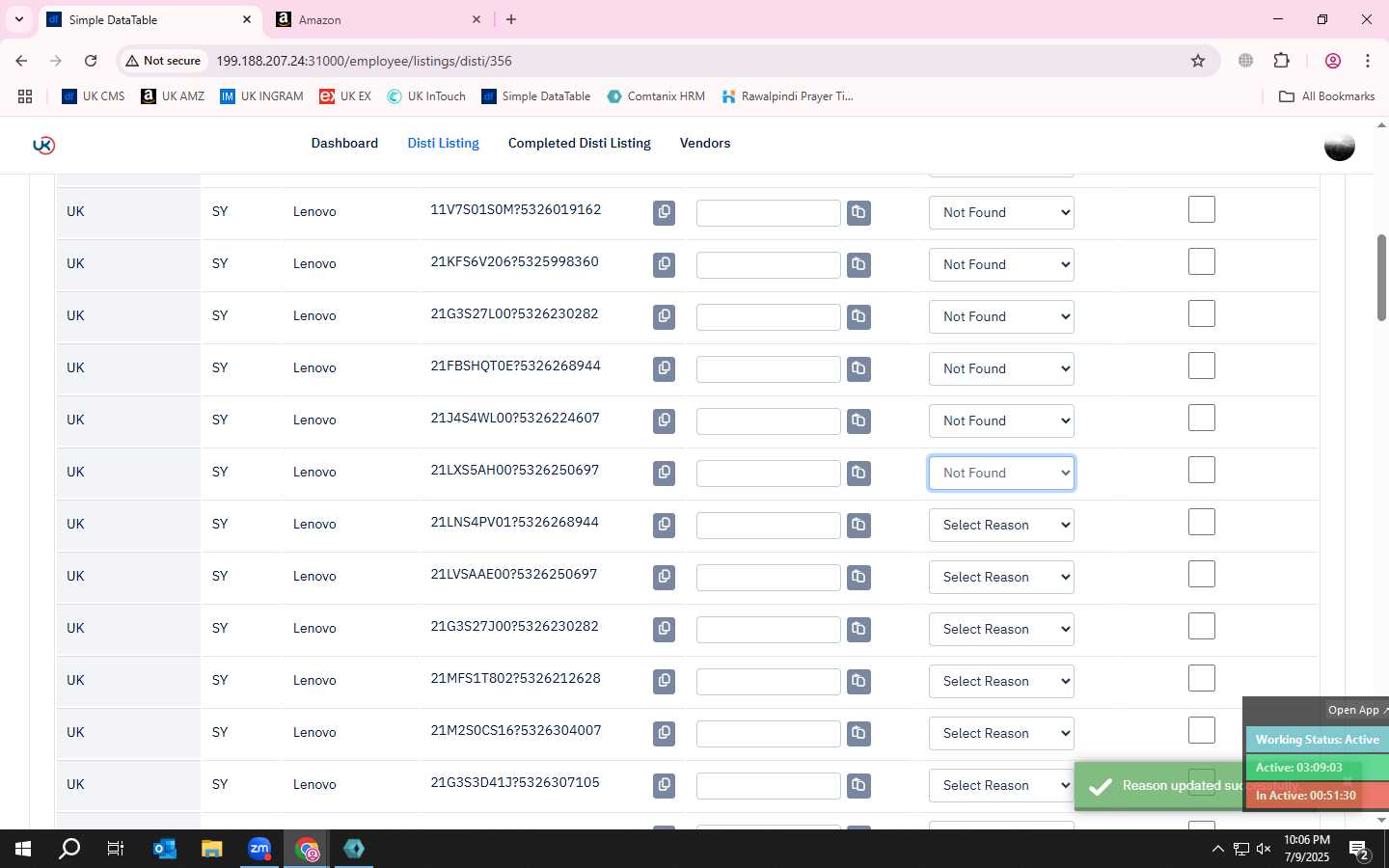1389x868 pixels.
Task: Click the text input in 21LNS4PV01 row
Action: (x=768, y=526)
